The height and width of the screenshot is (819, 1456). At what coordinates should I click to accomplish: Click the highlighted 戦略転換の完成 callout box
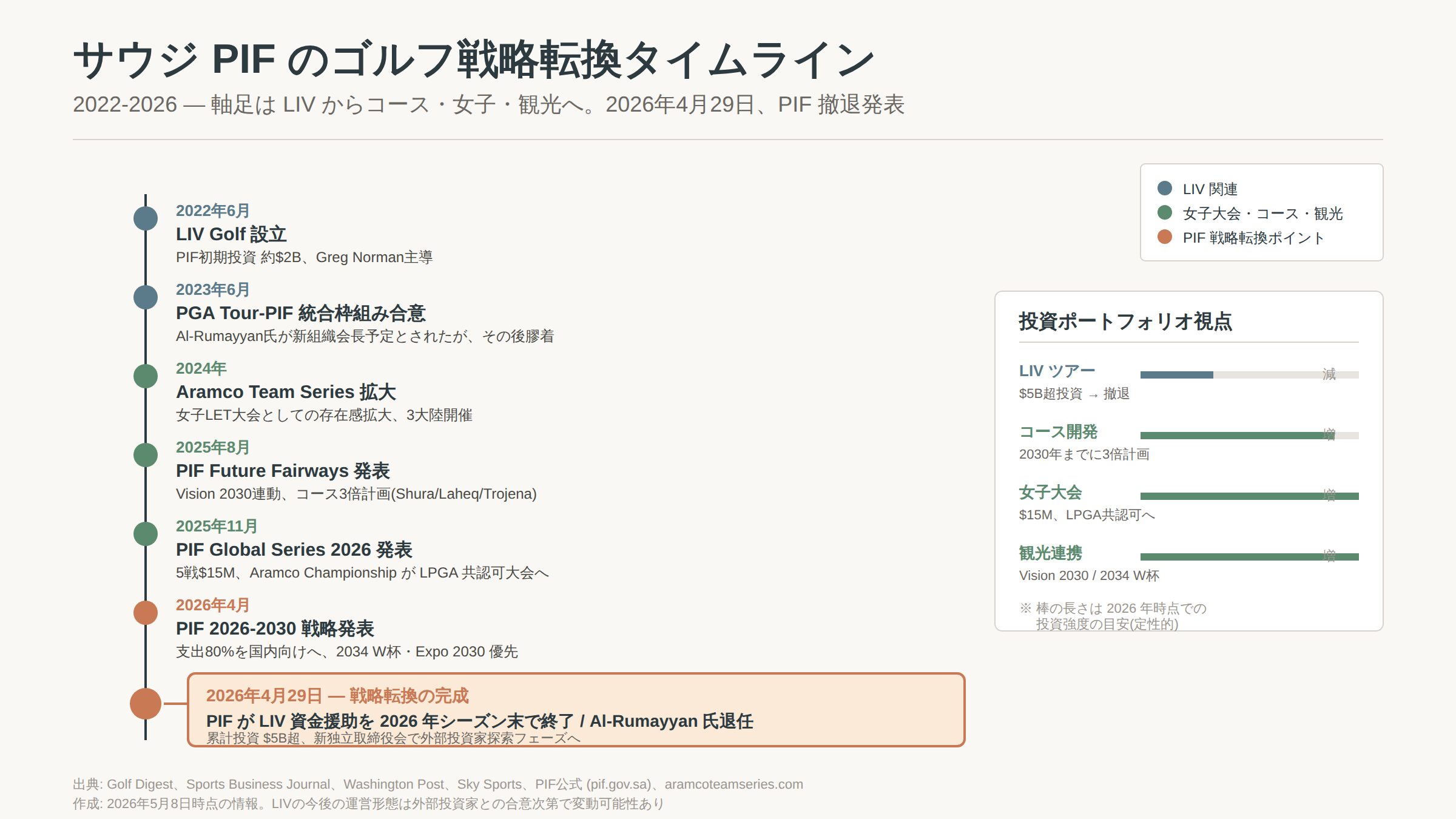click(x=576, y=710)
